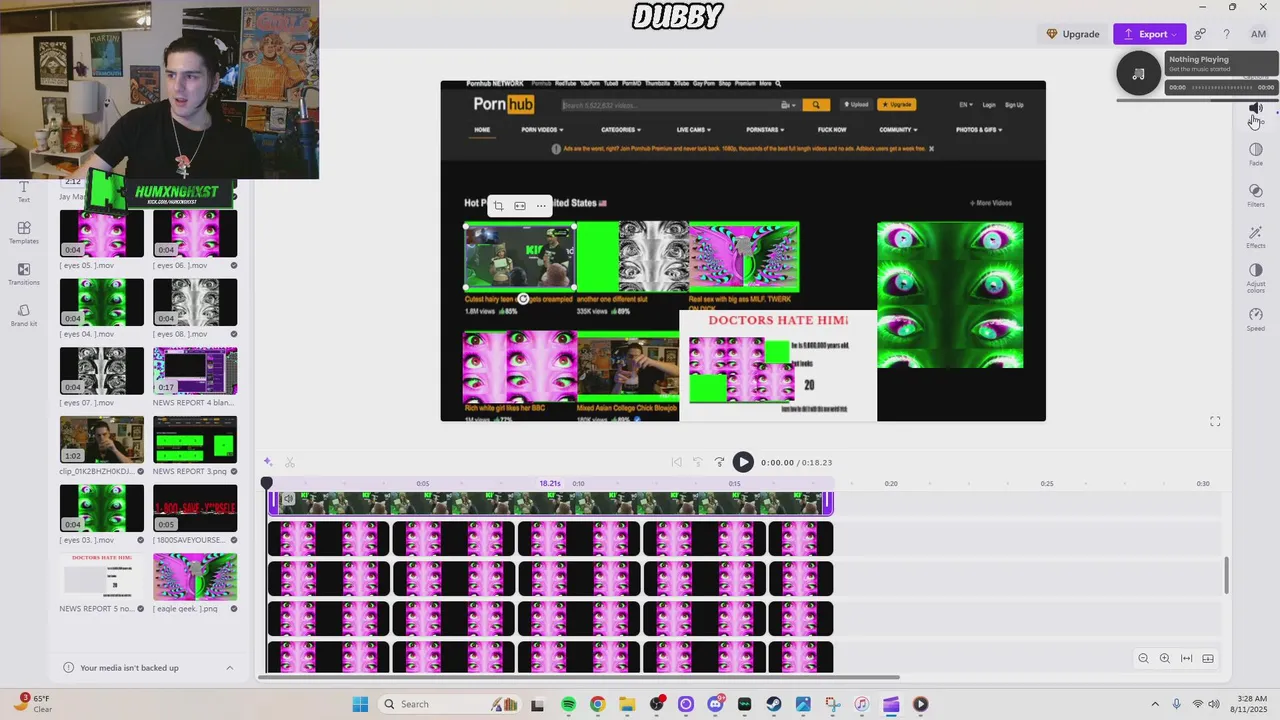Expand the media backup notice chevron
Viewport: 1280px width, 720px height.
(x=229, y=668)
